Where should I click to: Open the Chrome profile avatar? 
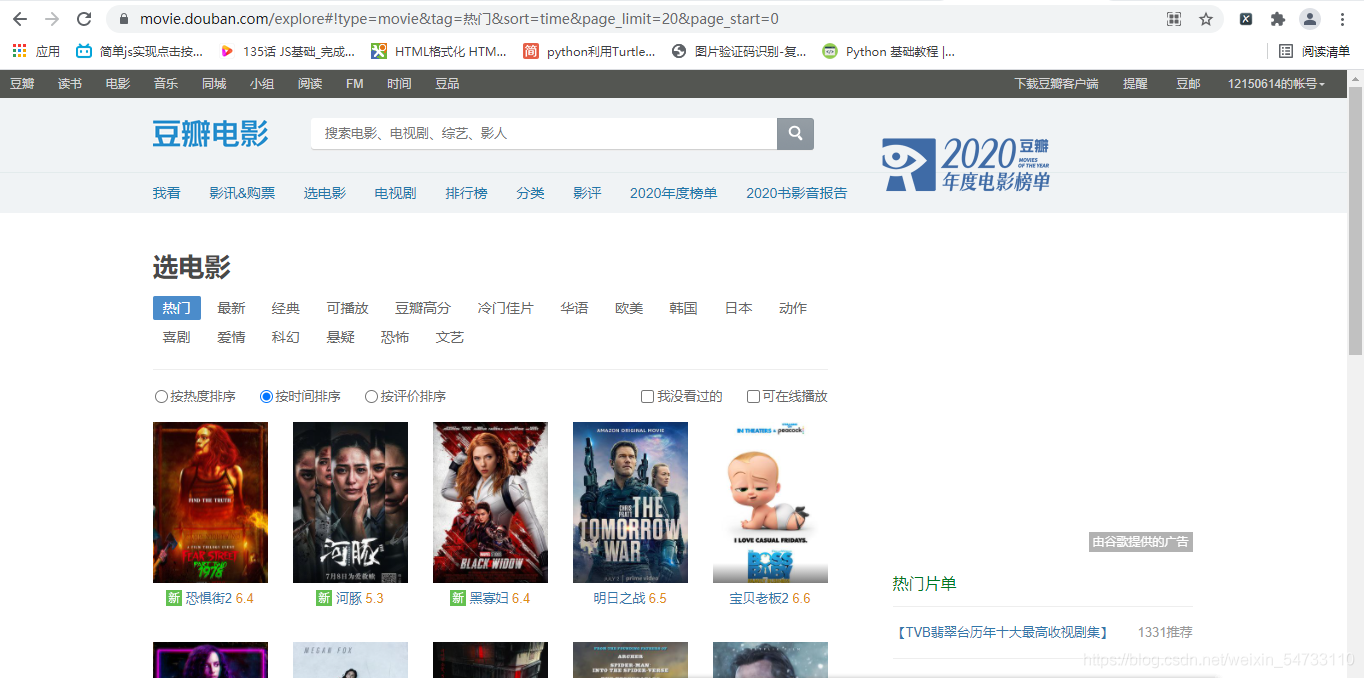[1310, 19]
